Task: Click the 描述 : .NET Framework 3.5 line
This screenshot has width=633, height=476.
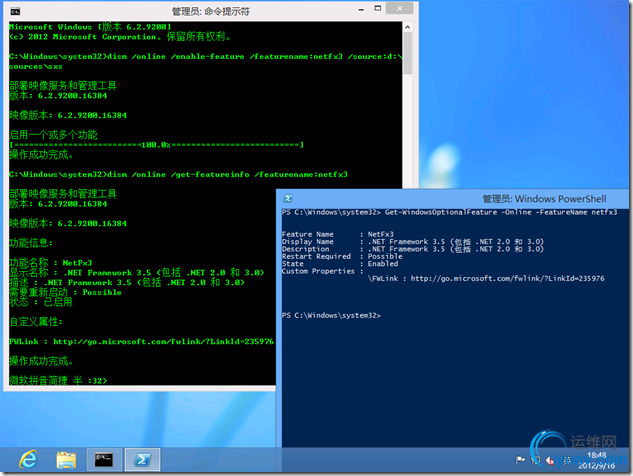Action: pos(127,282)
